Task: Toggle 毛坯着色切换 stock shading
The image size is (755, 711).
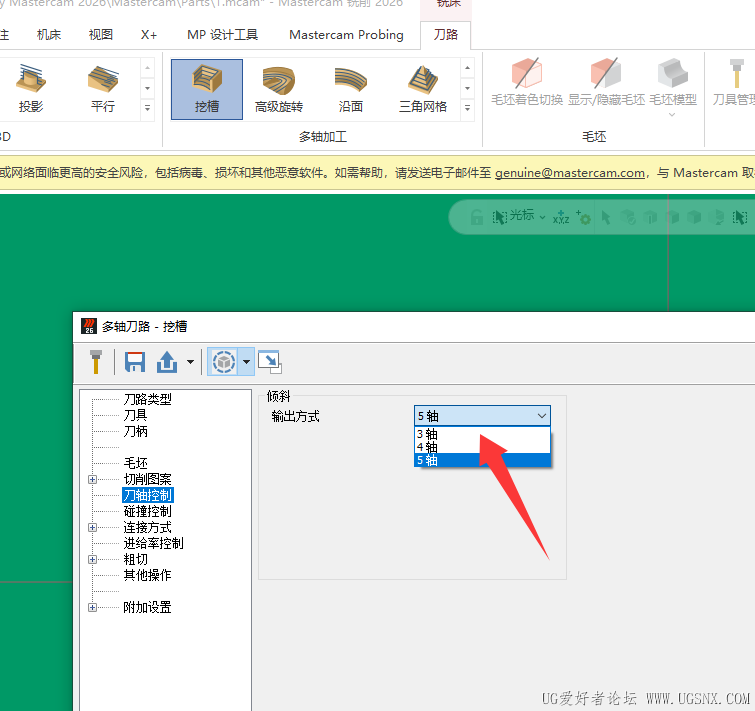Action: (x=527, y=82)
